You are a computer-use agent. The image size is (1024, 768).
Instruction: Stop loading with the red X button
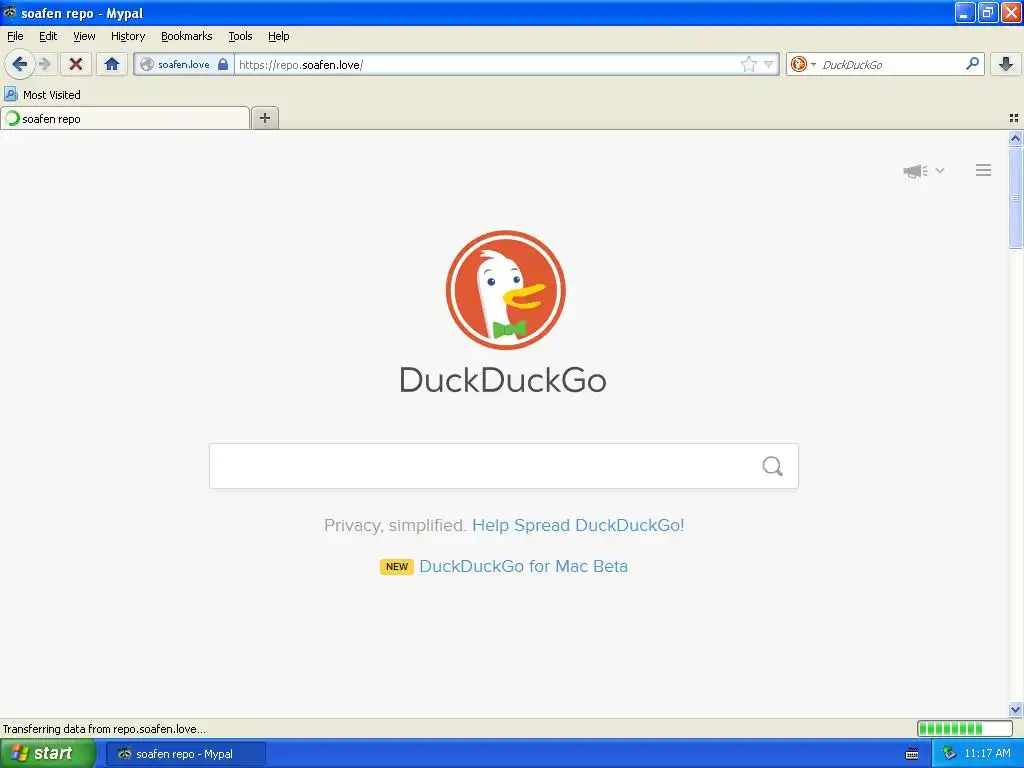coord(76,64)
